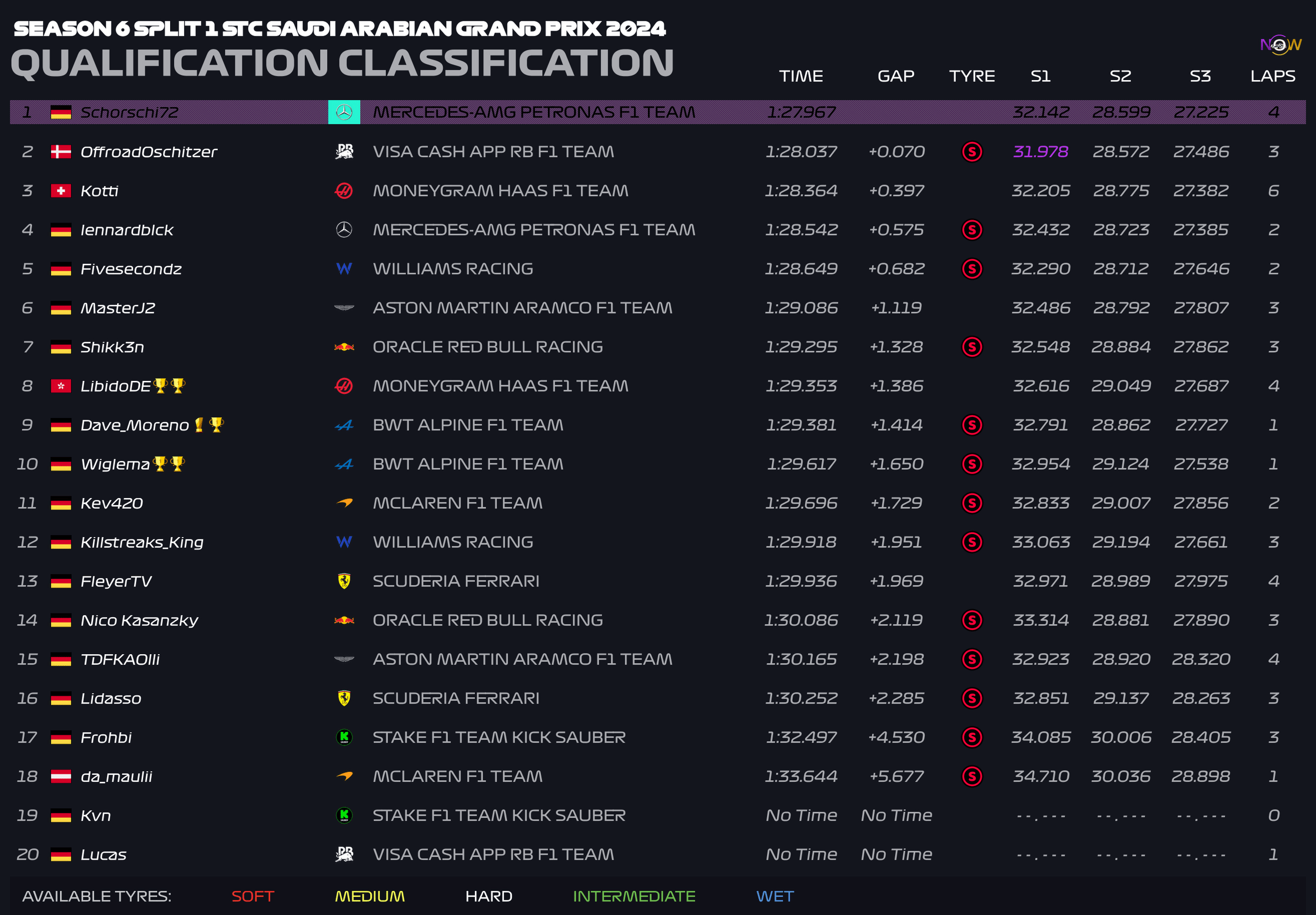This screenshot has width=1316, height=915.
Task: Click the RB team logo in Lucas's row
Action: 344,854
